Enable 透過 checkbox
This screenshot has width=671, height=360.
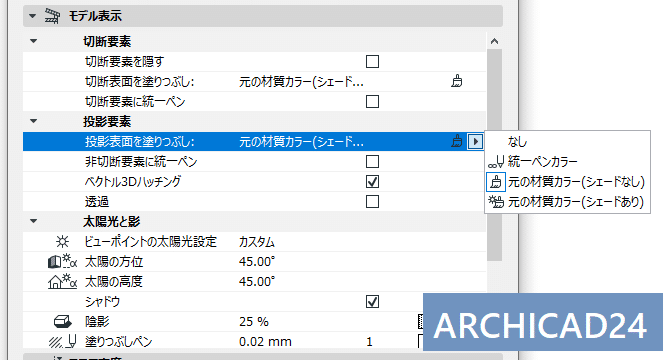(x=372, y=201)
